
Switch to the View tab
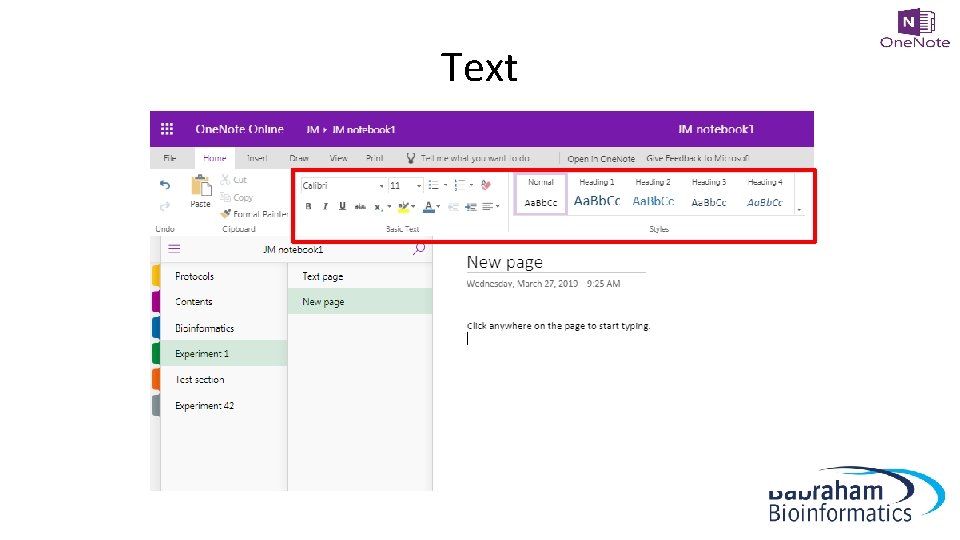click(339, 158)
